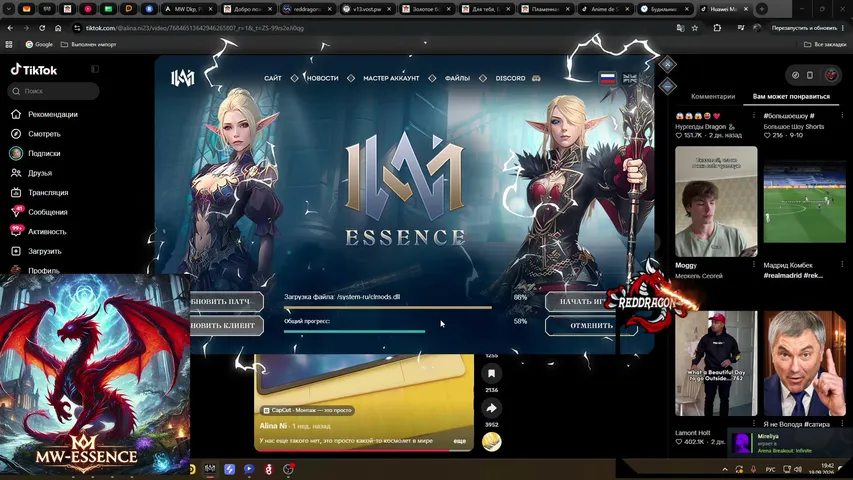Switch to the Будильник browser tab
This screenshot has width=853, height=480.
pyautogui.click(x=665, y=9)
